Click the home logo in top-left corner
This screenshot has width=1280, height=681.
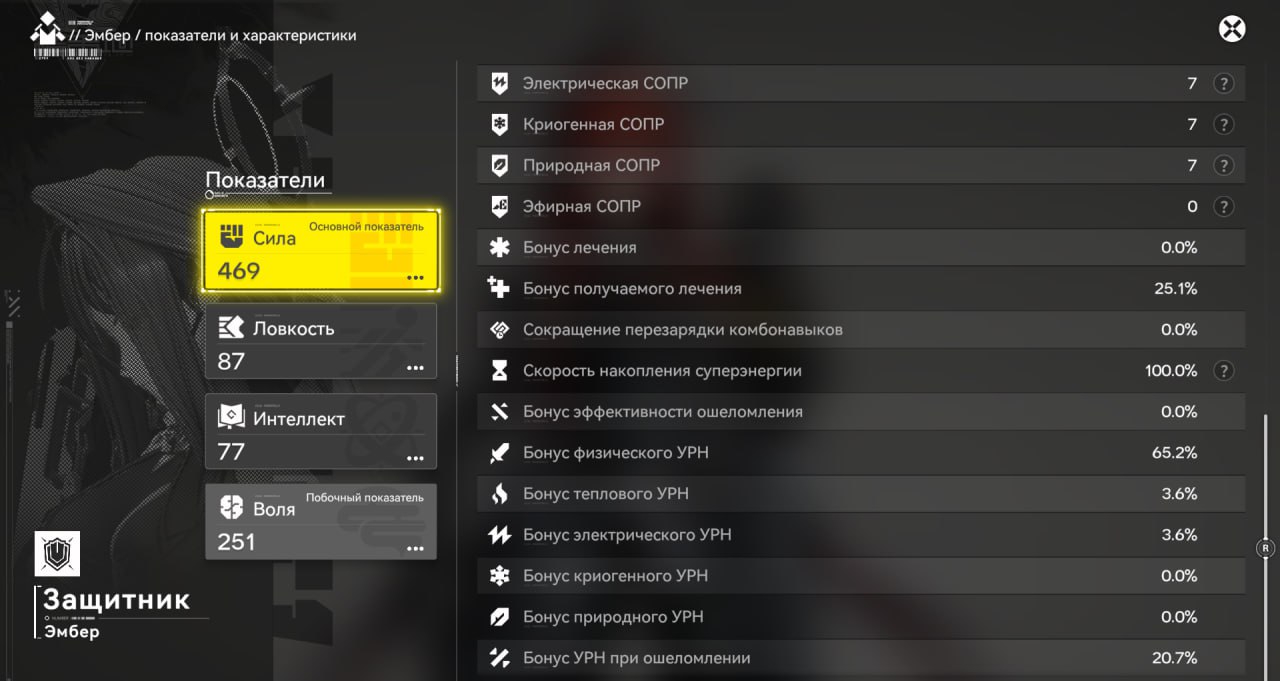coord(47,34)
